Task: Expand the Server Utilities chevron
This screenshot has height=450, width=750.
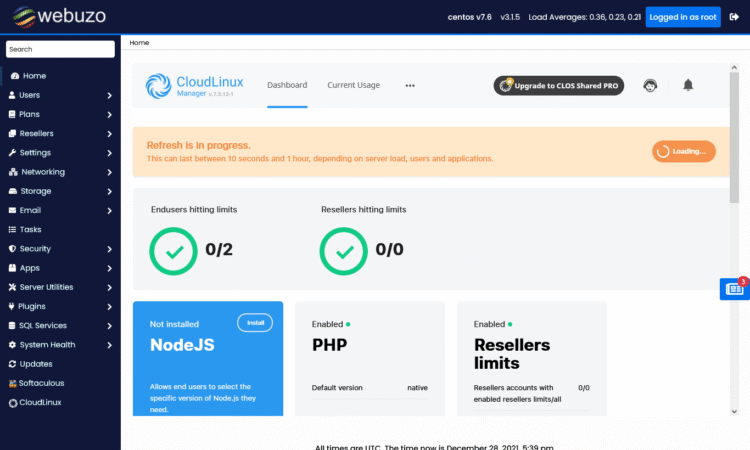Action: tap(110, 287)
